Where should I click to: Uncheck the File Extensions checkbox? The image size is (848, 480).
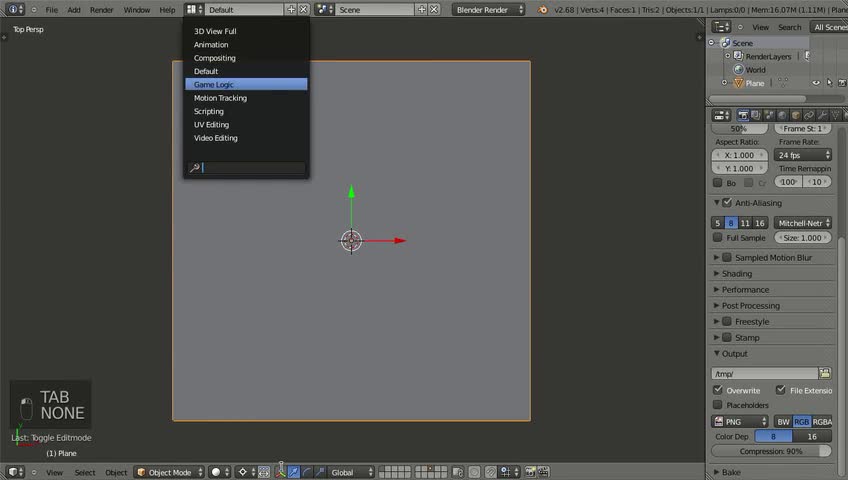[x=780, y=390]
